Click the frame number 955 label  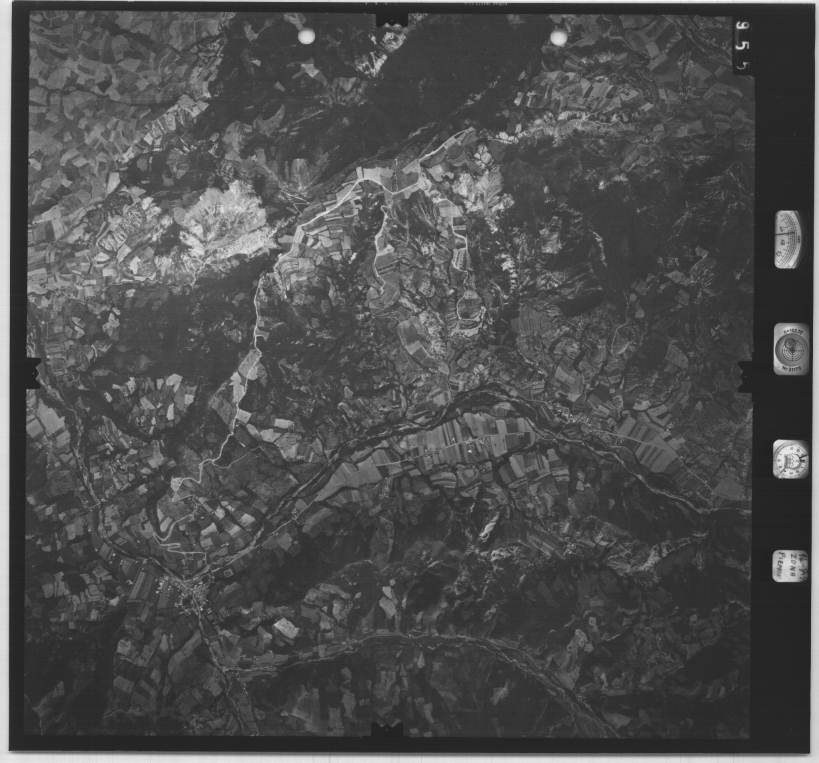pos(742,45)
